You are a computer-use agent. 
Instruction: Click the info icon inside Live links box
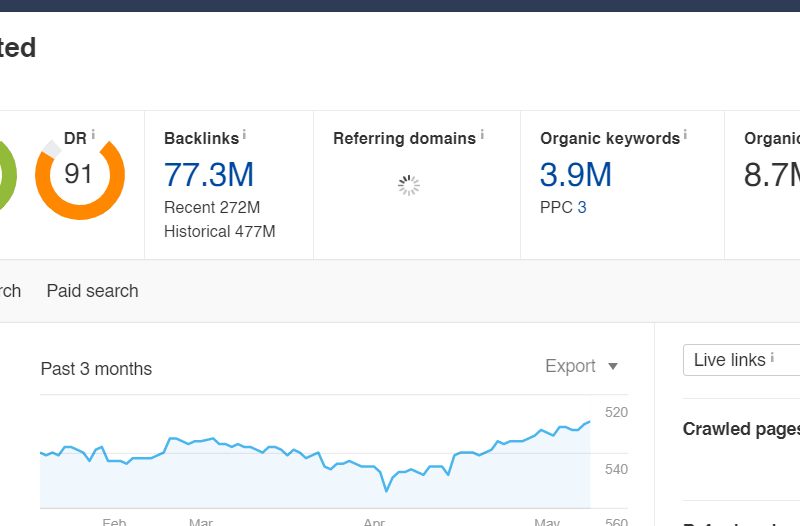click(772, 357)
